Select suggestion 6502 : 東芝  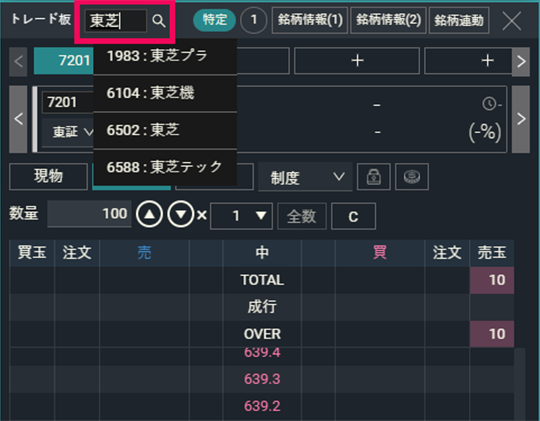pyautogui.click(x=165, y=130)
